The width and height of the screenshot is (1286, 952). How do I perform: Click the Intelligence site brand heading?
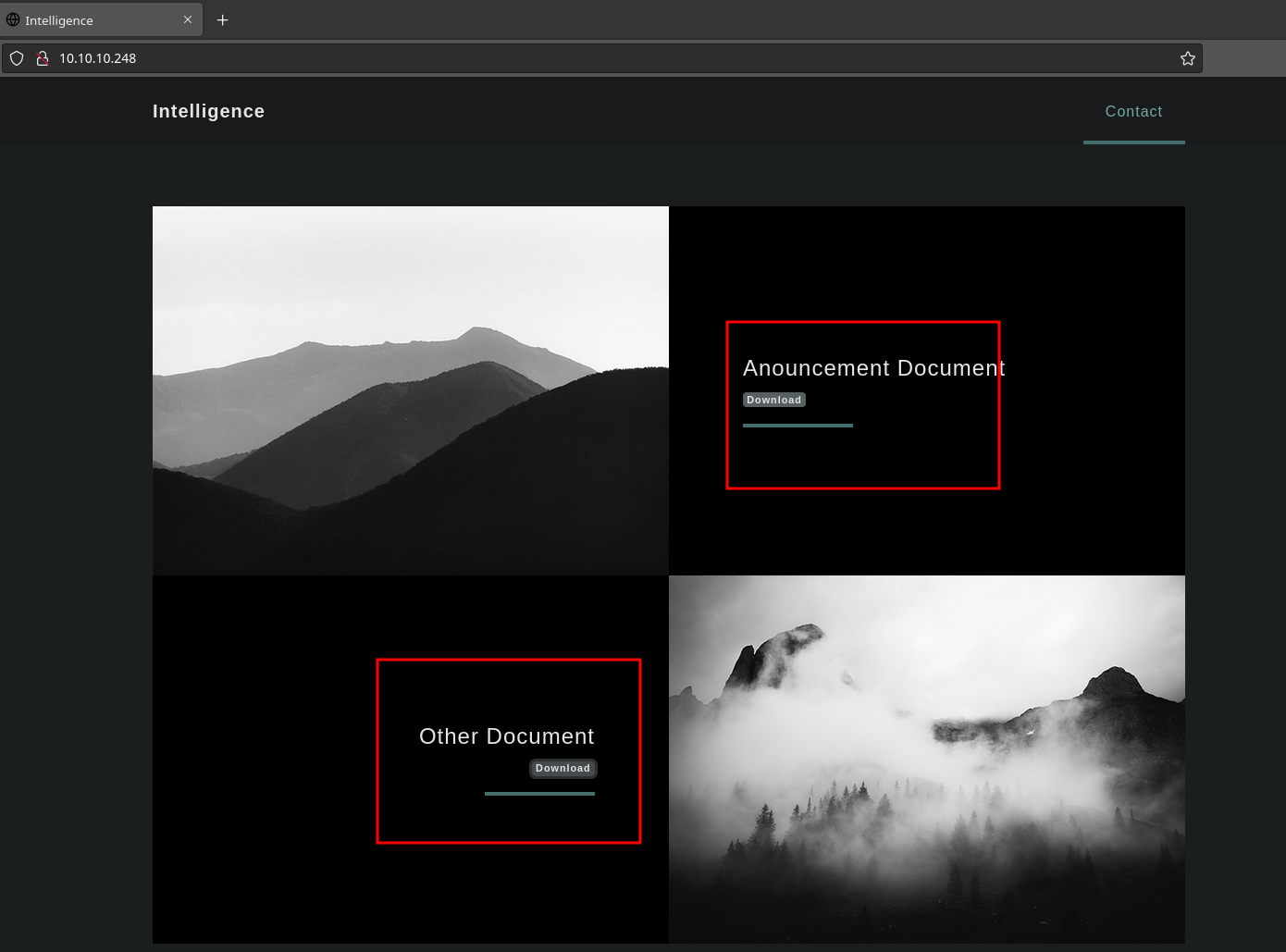tap(208, 111)
